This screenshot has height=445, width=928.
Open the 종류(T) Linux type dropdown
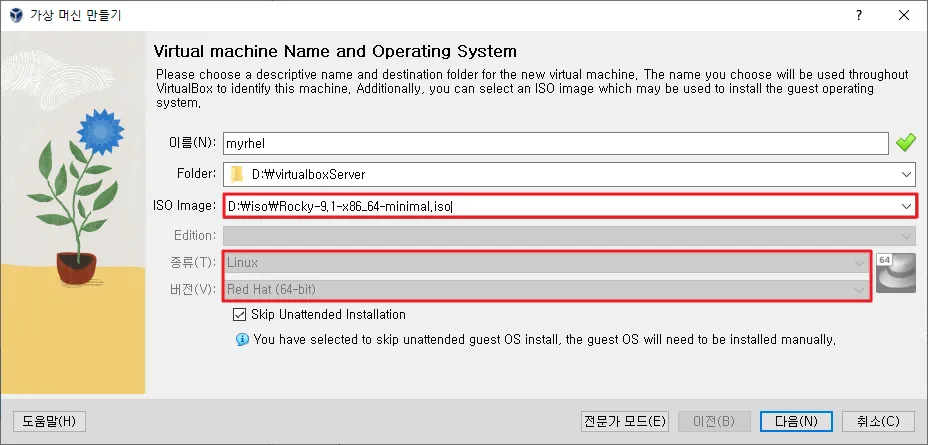pyautogui.click(x=546, y=263)
